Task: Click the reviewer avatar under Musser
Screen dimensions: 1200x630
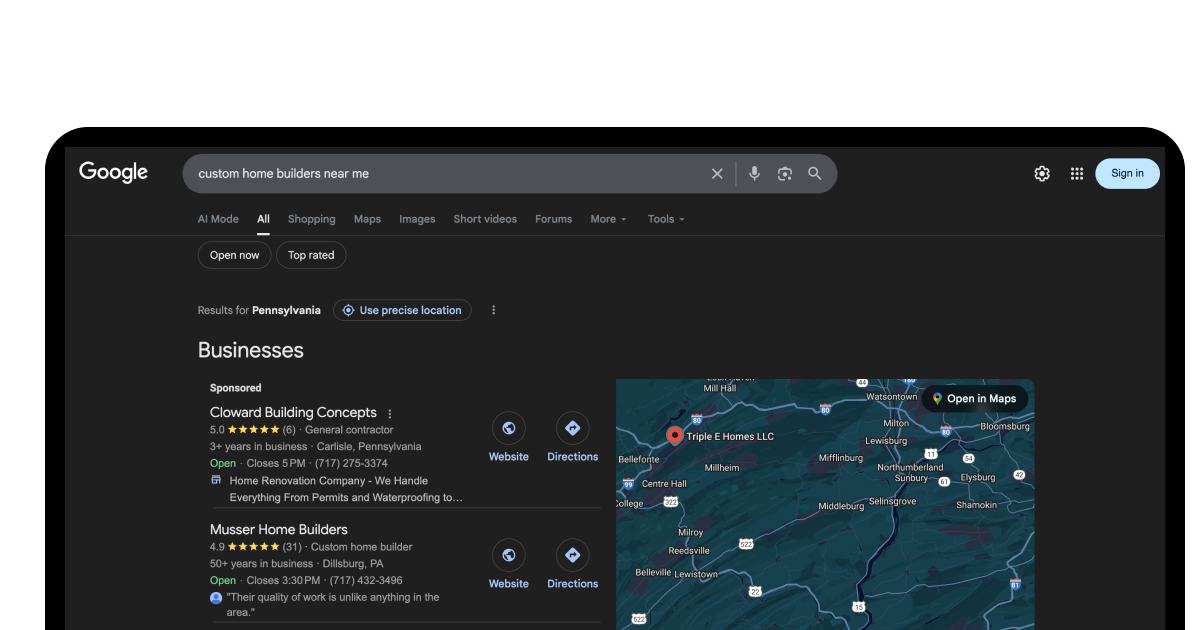Action: pos(216,598)
